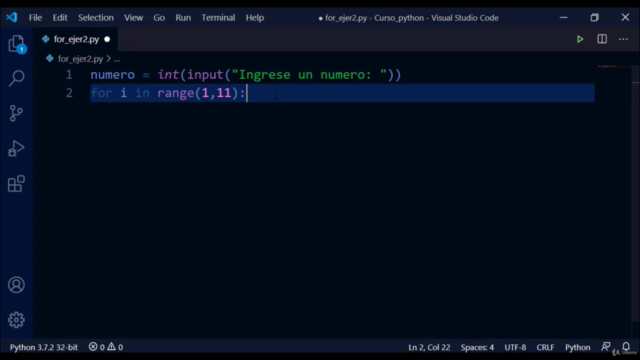Image resolution: width=640 pixels, height=360 pixels.
Task: Select the Python 3.7.2 32-bit interpreter
Action: click(44, 347)
